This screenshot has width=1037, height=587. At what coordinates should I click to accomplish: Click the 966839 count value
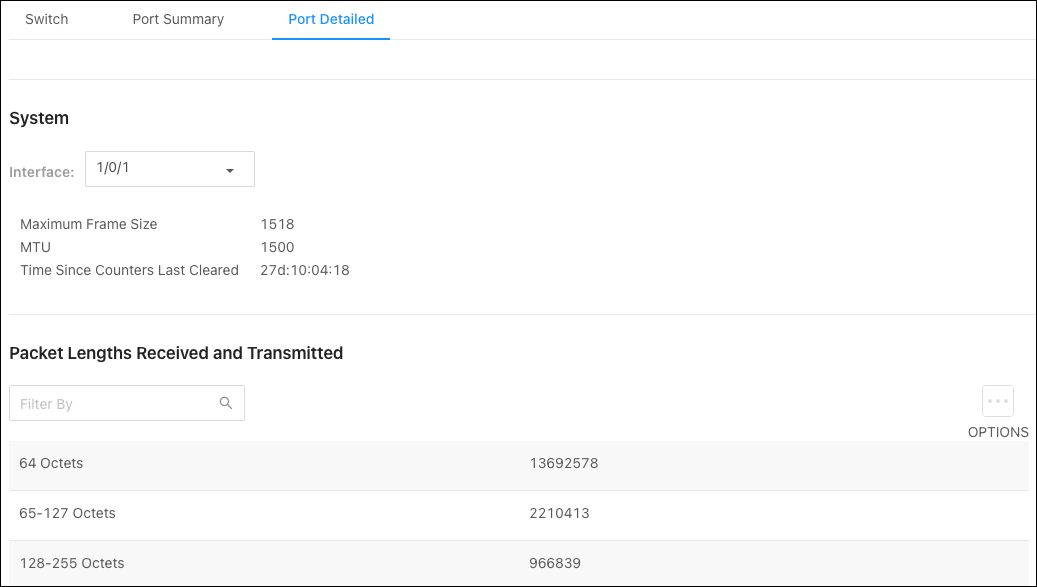pyautogui.click(x=555, y=564)
